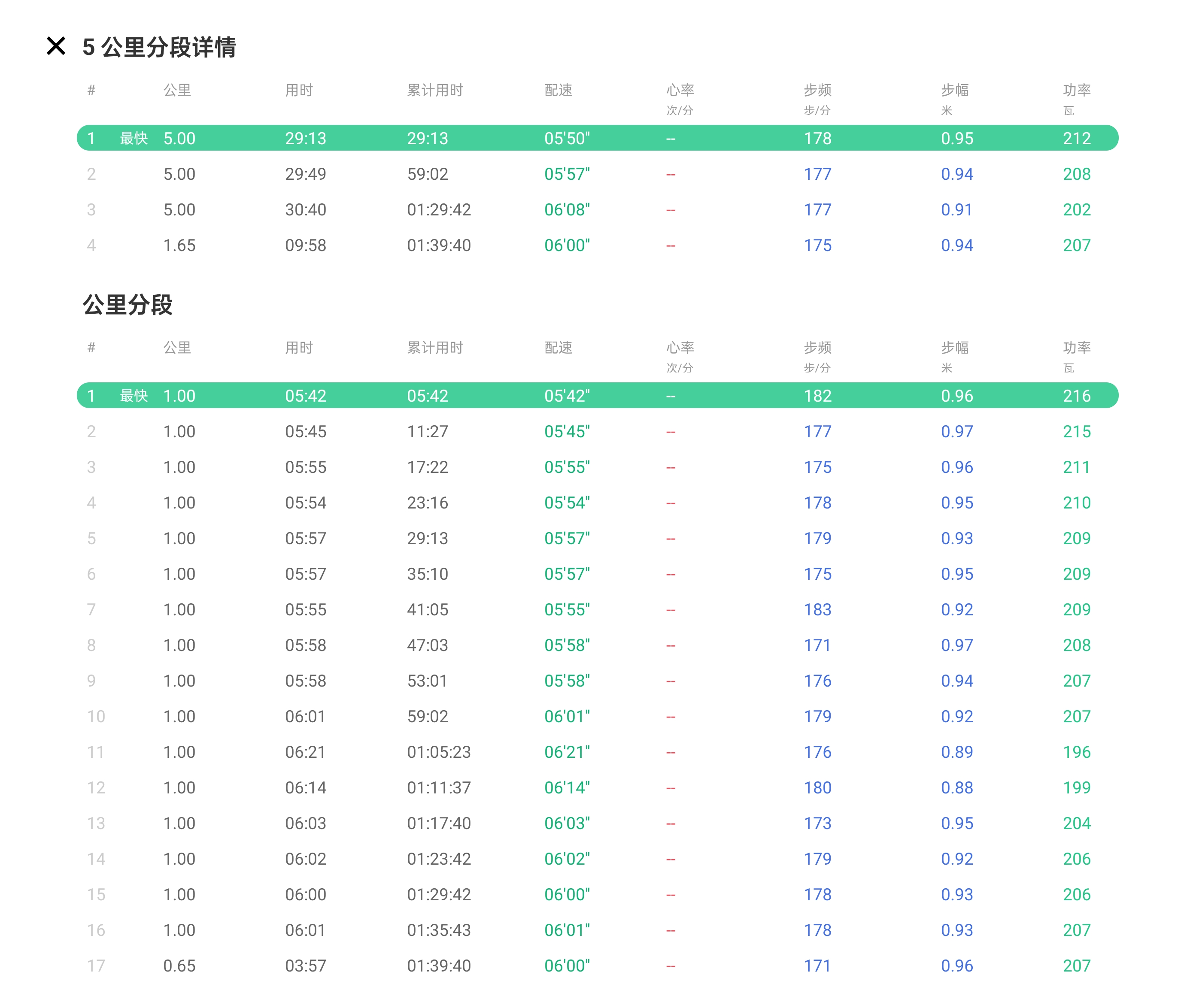
Task: Click the 配速 header in the 5 km table
Action: coord(558,90)
